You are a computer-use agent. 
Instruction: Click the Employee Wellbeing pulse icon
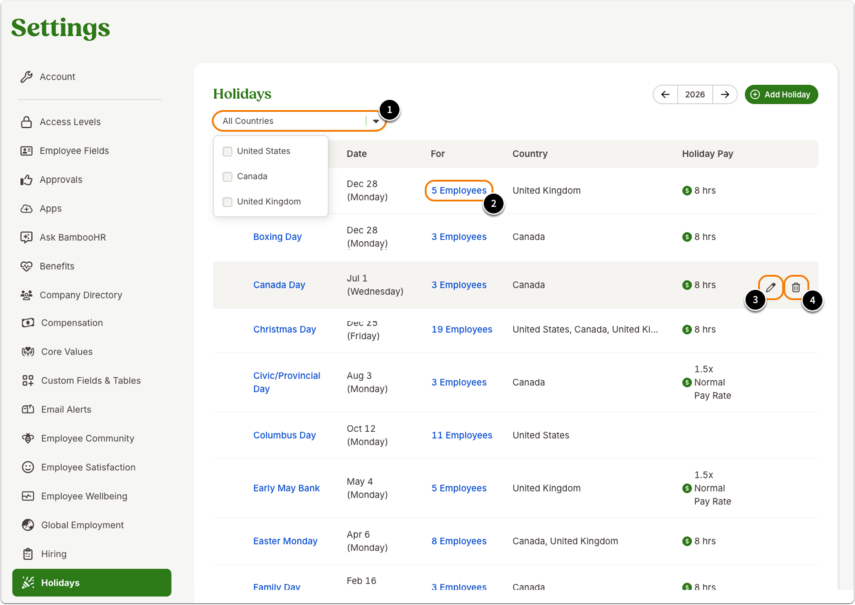pos(28,496)
